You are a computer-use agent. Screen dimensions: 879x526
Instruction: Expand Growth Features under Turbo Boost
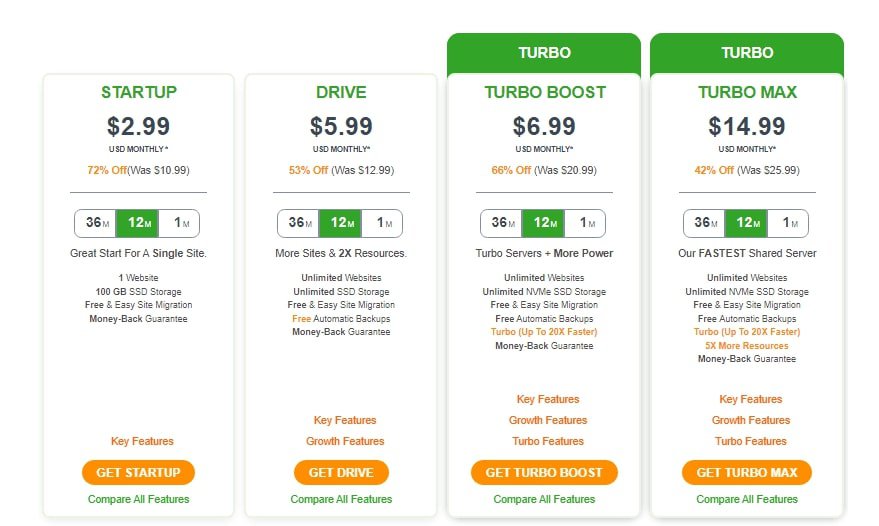click(548, 420)
